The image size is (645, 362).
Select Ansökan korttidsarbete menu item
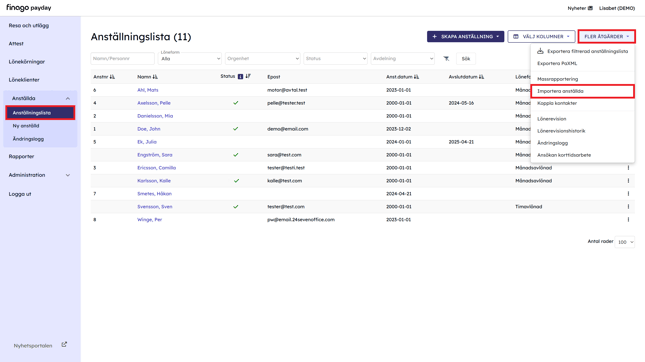(564, 155)
